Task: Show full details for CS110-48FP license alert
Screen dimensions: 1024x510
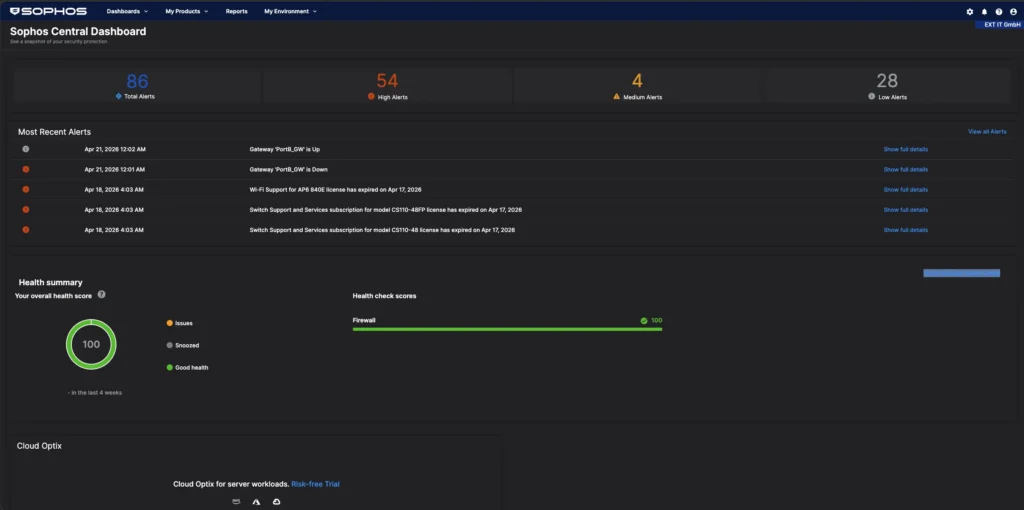Action: [x=905, y=210]
